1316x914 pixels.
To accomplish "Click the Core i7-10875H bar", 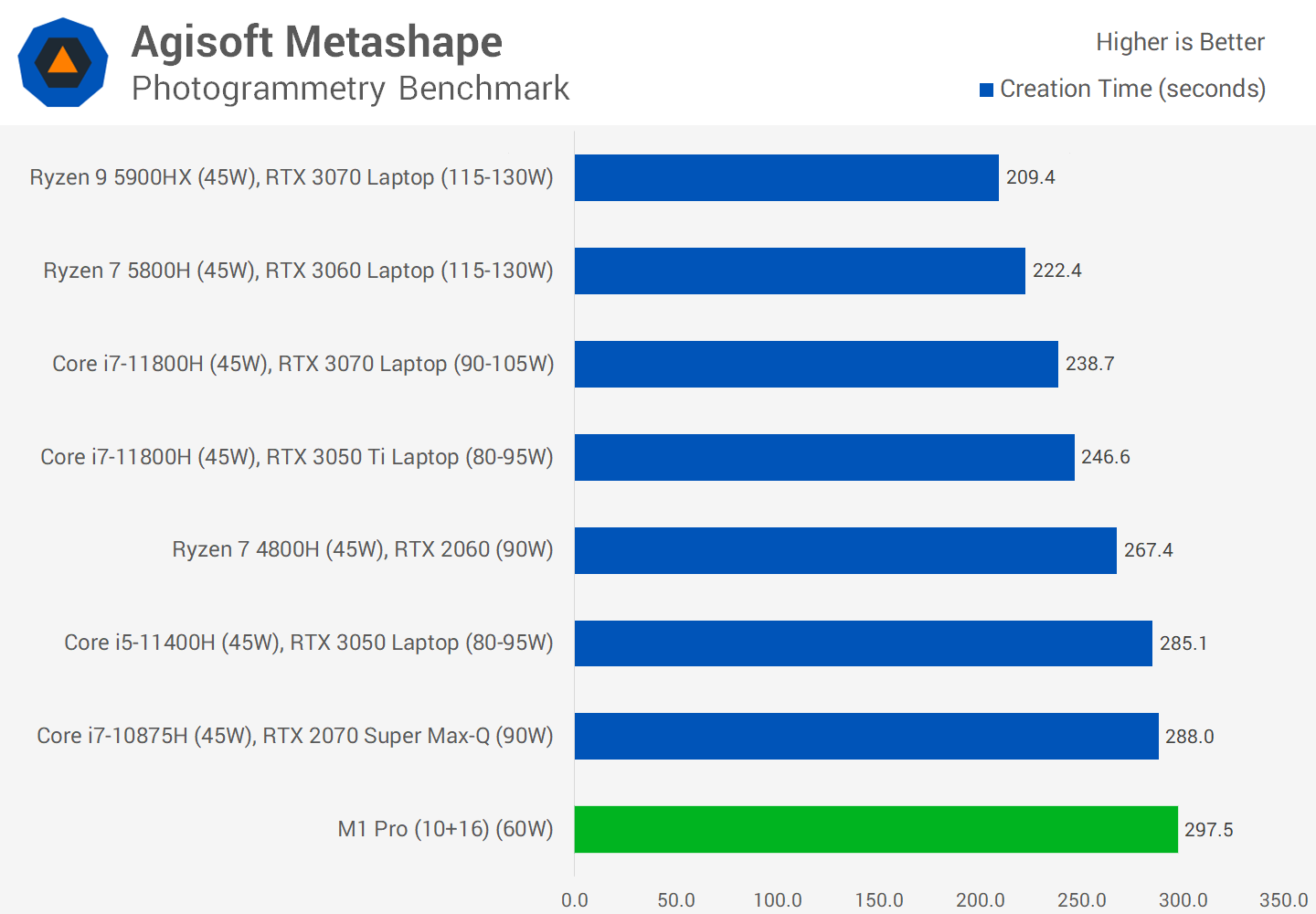I will pyautogui.click(x=866, y=737).
